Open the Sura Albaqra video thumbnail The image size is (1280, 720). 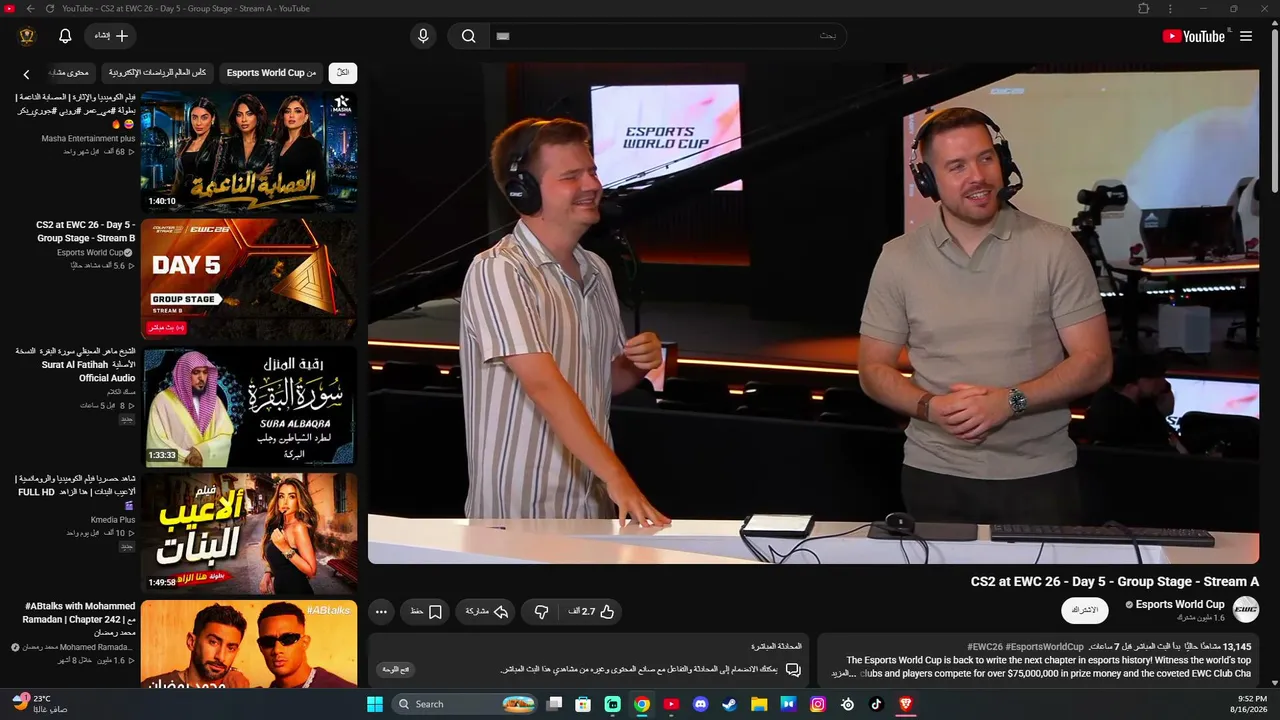click(x=249, y=407)
